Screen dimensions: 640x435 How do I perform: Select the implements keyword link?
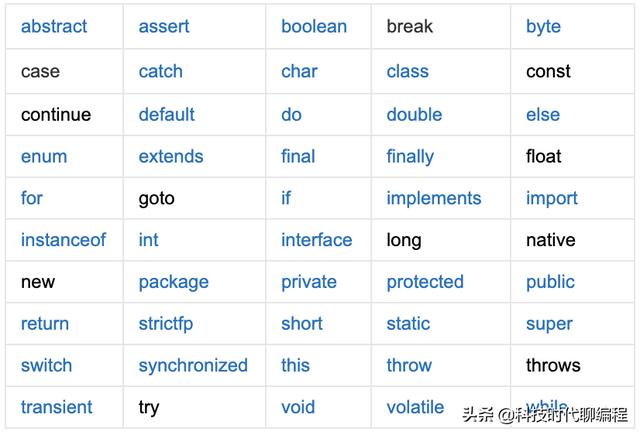coord(434,199)
